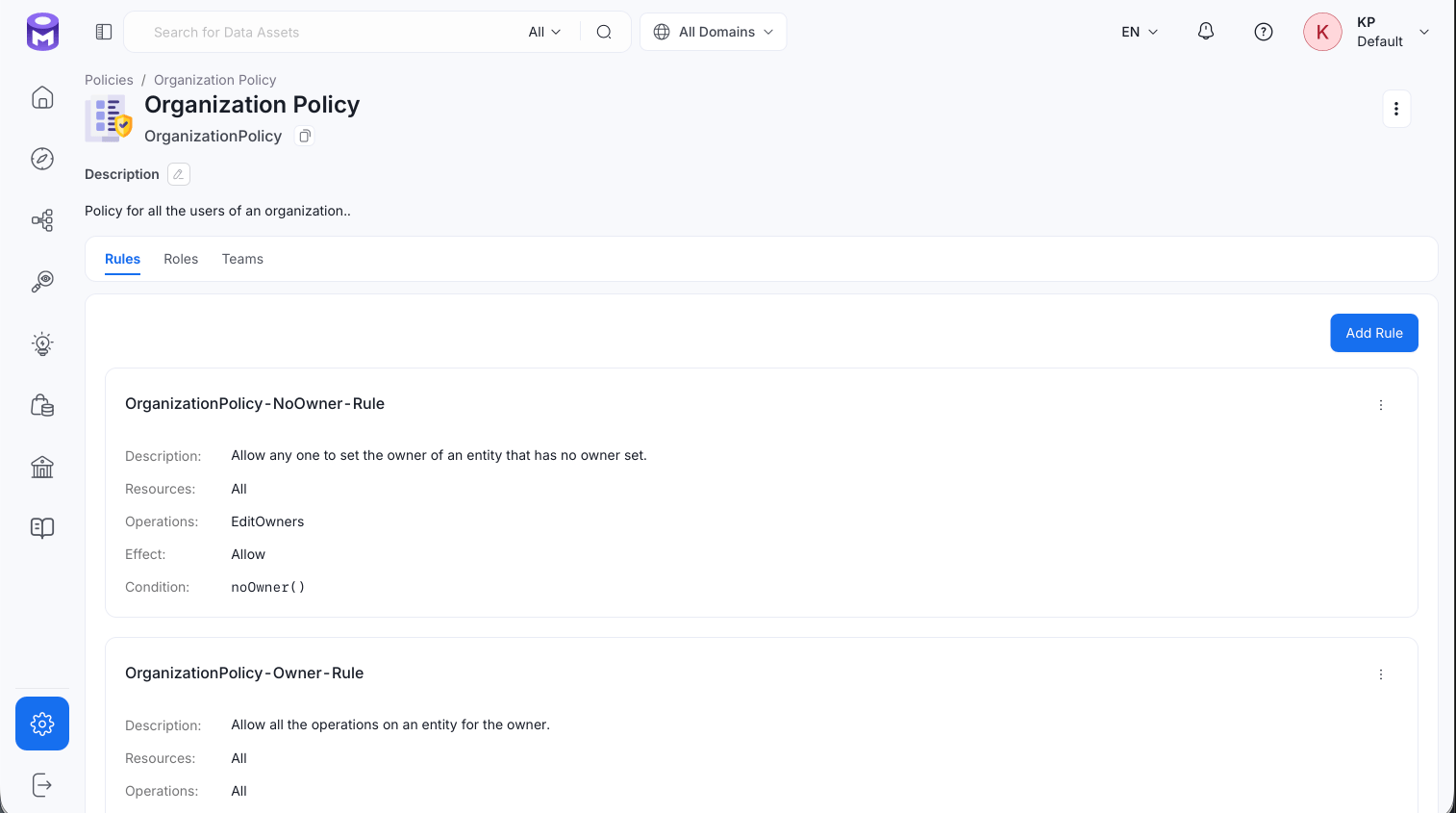Click the KP user avatar
The width and height of the screenshot is (1456, 813).
point(1322,32)
